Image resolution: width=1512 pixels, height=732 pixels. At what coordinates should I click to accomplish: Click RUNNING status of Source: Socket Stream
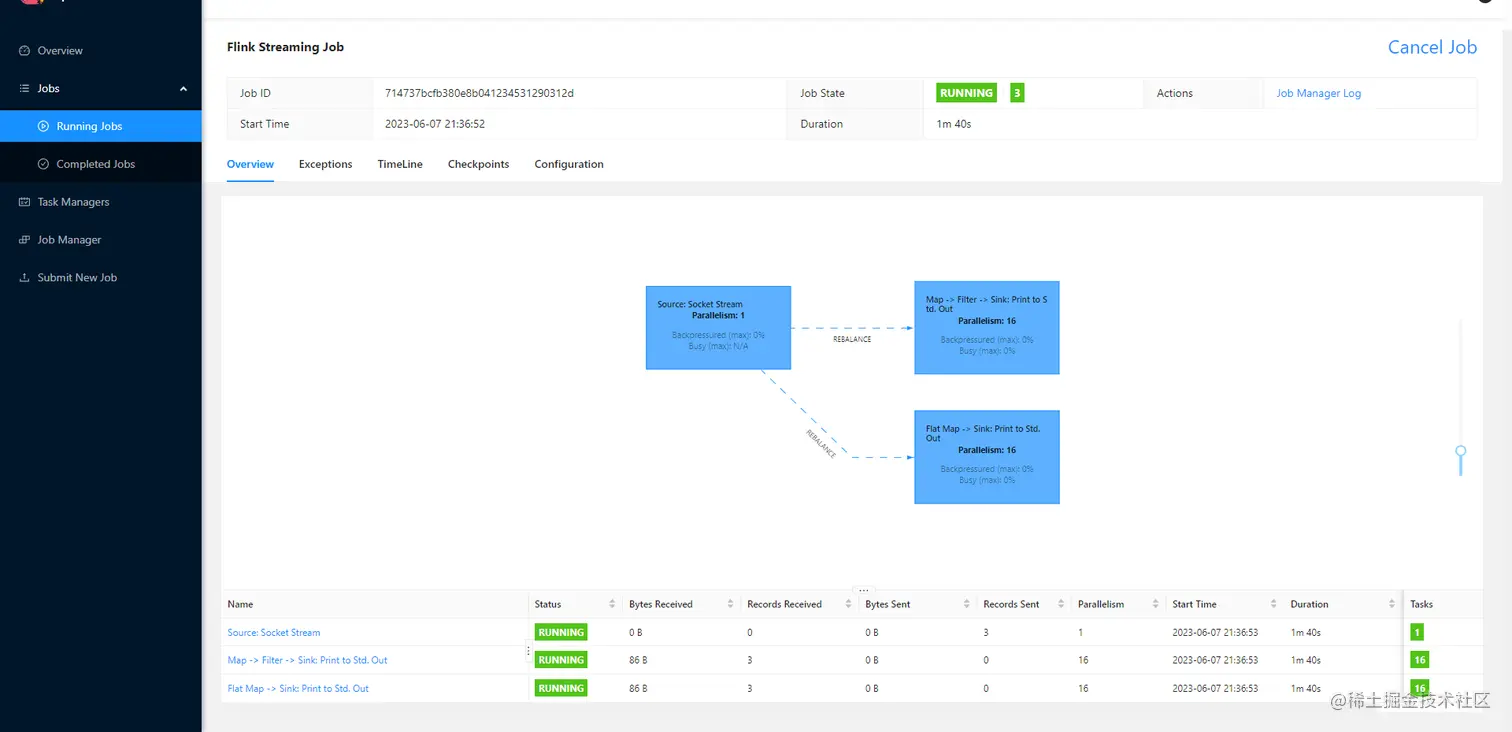pyautogui.click(x=561, y=632)
